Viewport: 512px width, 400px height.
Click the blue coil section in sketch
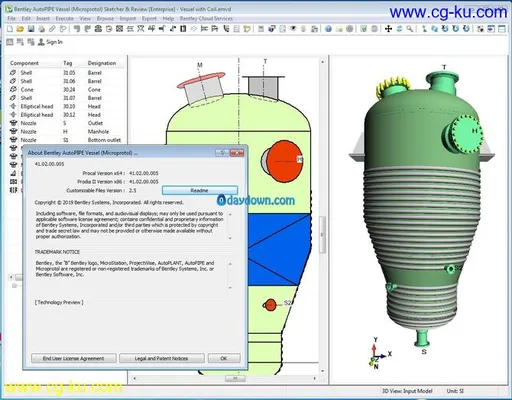[279, 250]
